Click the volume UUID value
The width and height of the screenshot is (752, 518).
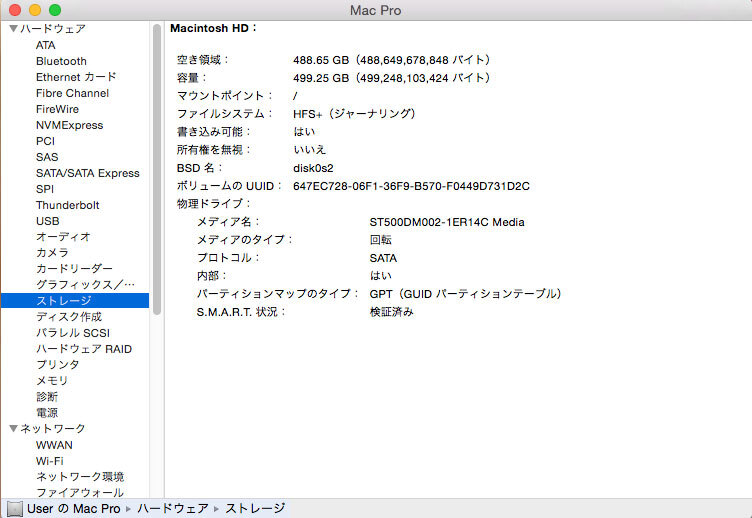coord(411,186)
